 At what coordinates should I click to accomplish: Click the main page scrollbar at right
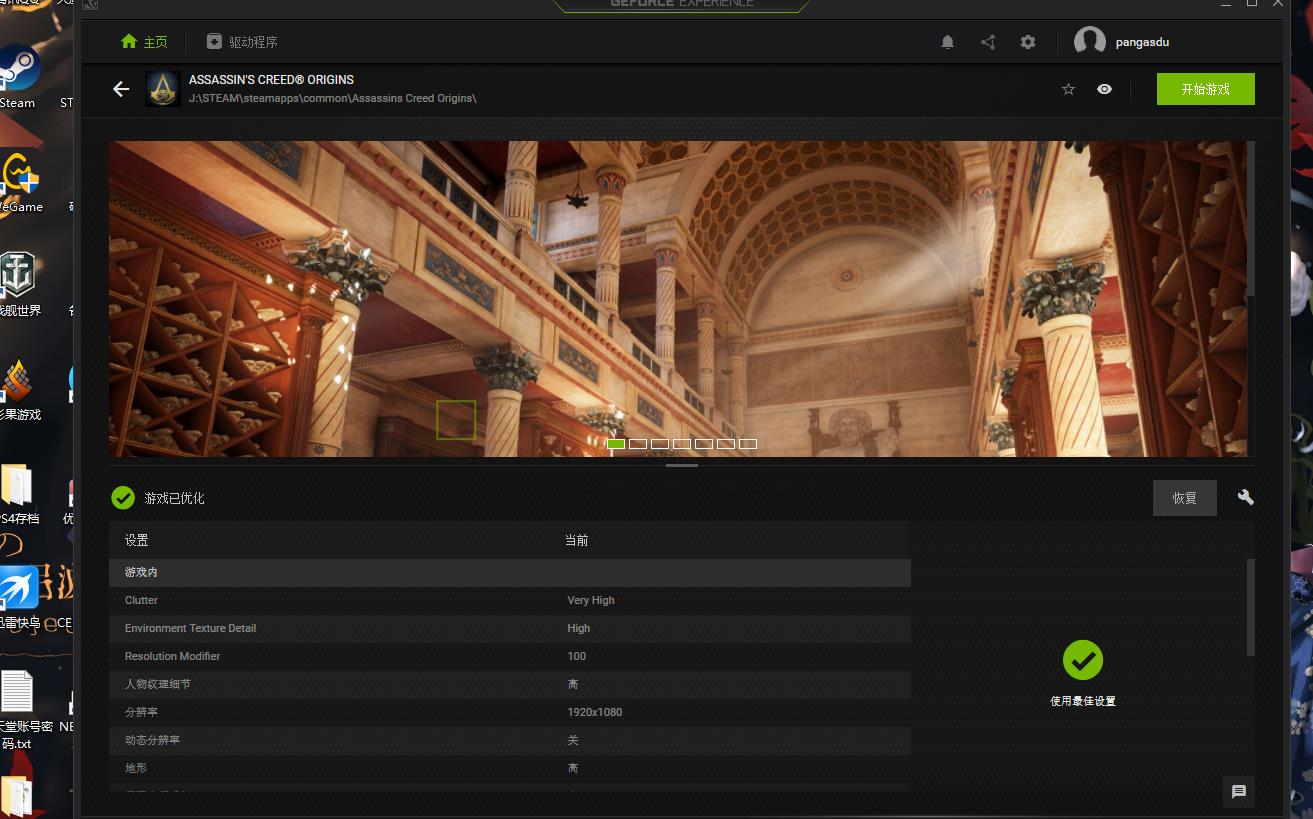tap(1250, 218)
